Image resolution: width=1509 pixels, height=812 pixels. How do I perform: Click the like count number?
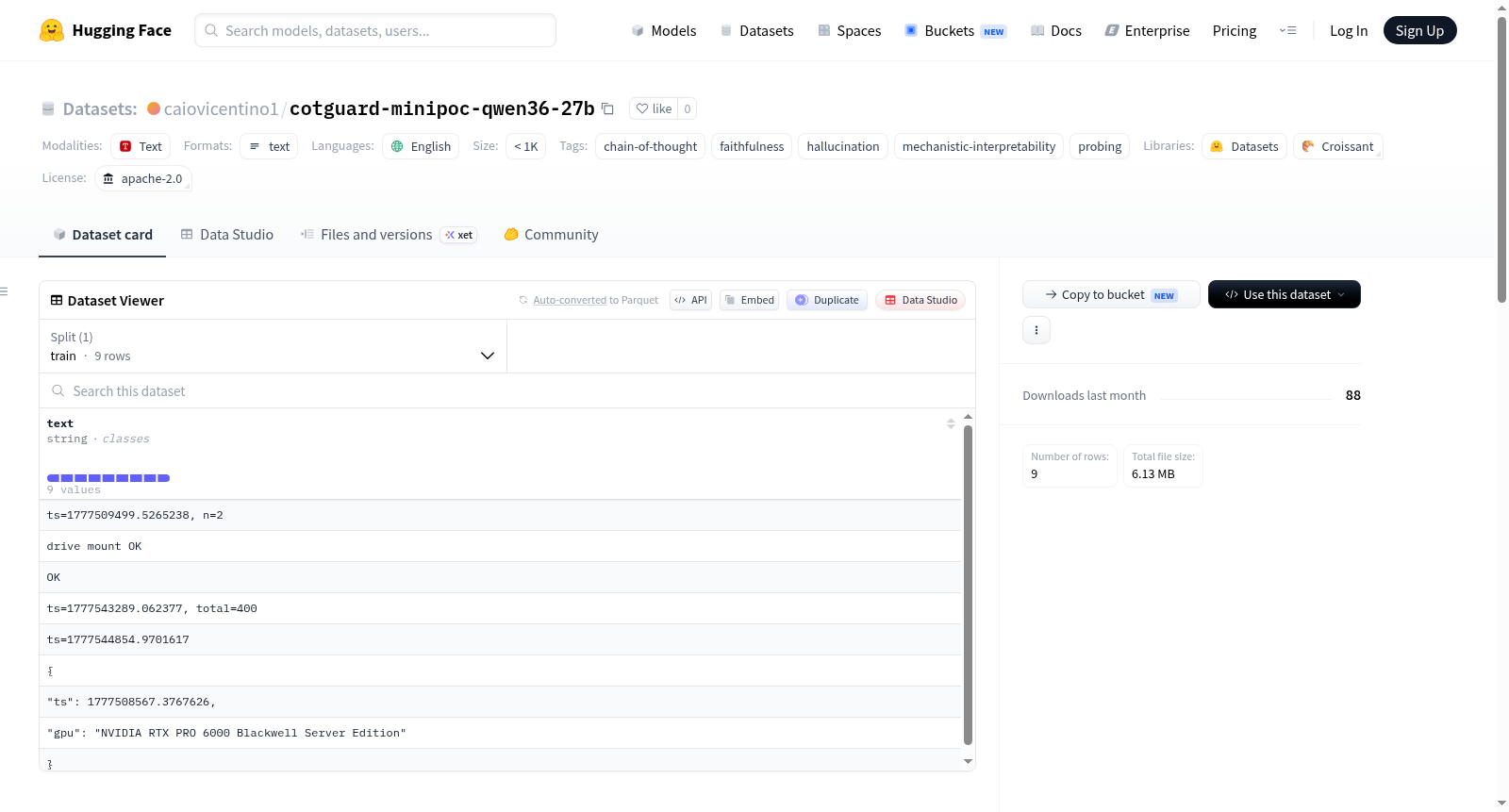point(688,108)
